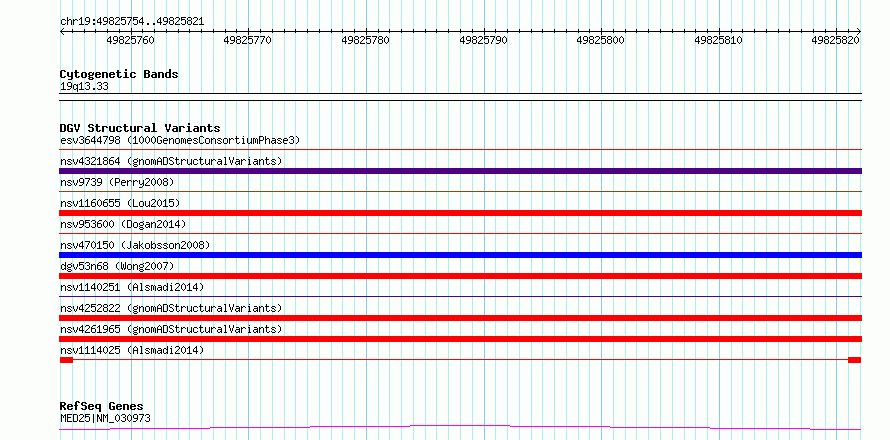This screenshot has width=890, height=440.
Task: Open variant esv3644798 label
Action: [180, 140]
